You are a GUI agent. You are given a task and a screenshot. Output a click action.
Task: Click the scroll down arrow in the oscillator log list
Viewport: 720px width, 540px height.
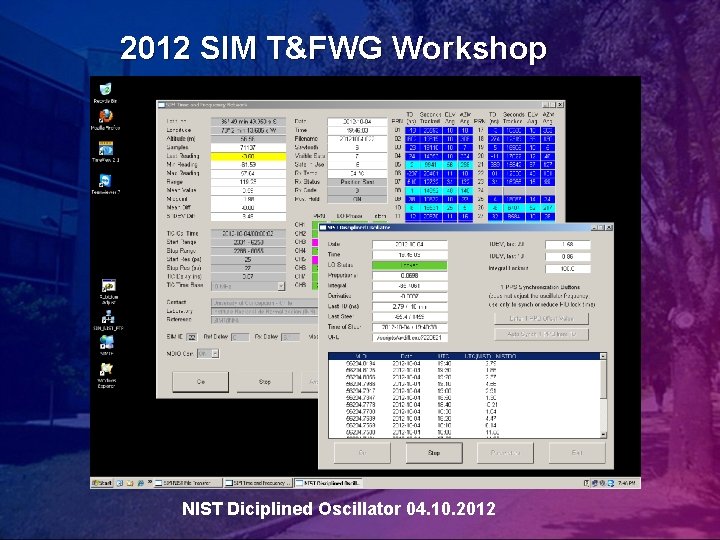point(603,434)
